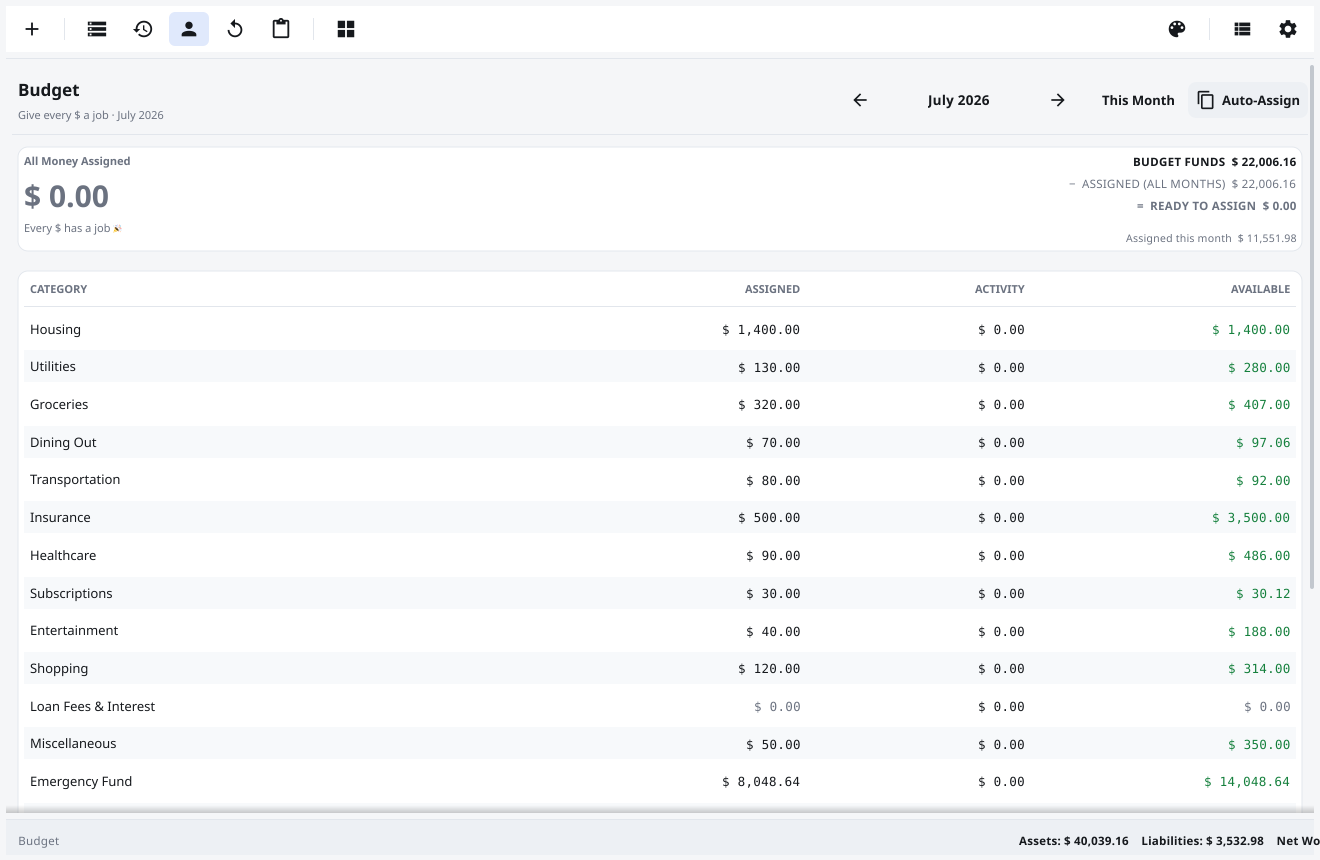The height and width of the screenshot is (860, 1320).
Task: Click Liabilities $ 3,532.98 in status bar
Action: [1202, 841]
